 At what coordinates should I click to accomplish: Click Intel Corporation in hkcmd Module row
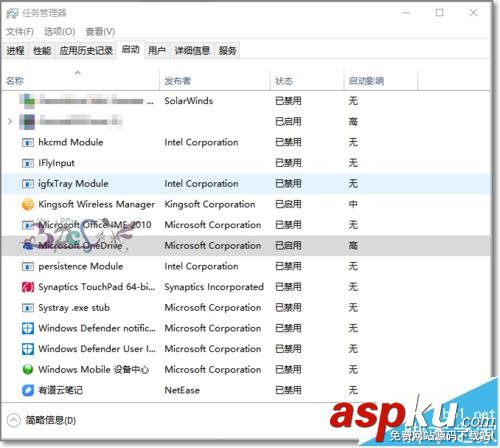201,143
